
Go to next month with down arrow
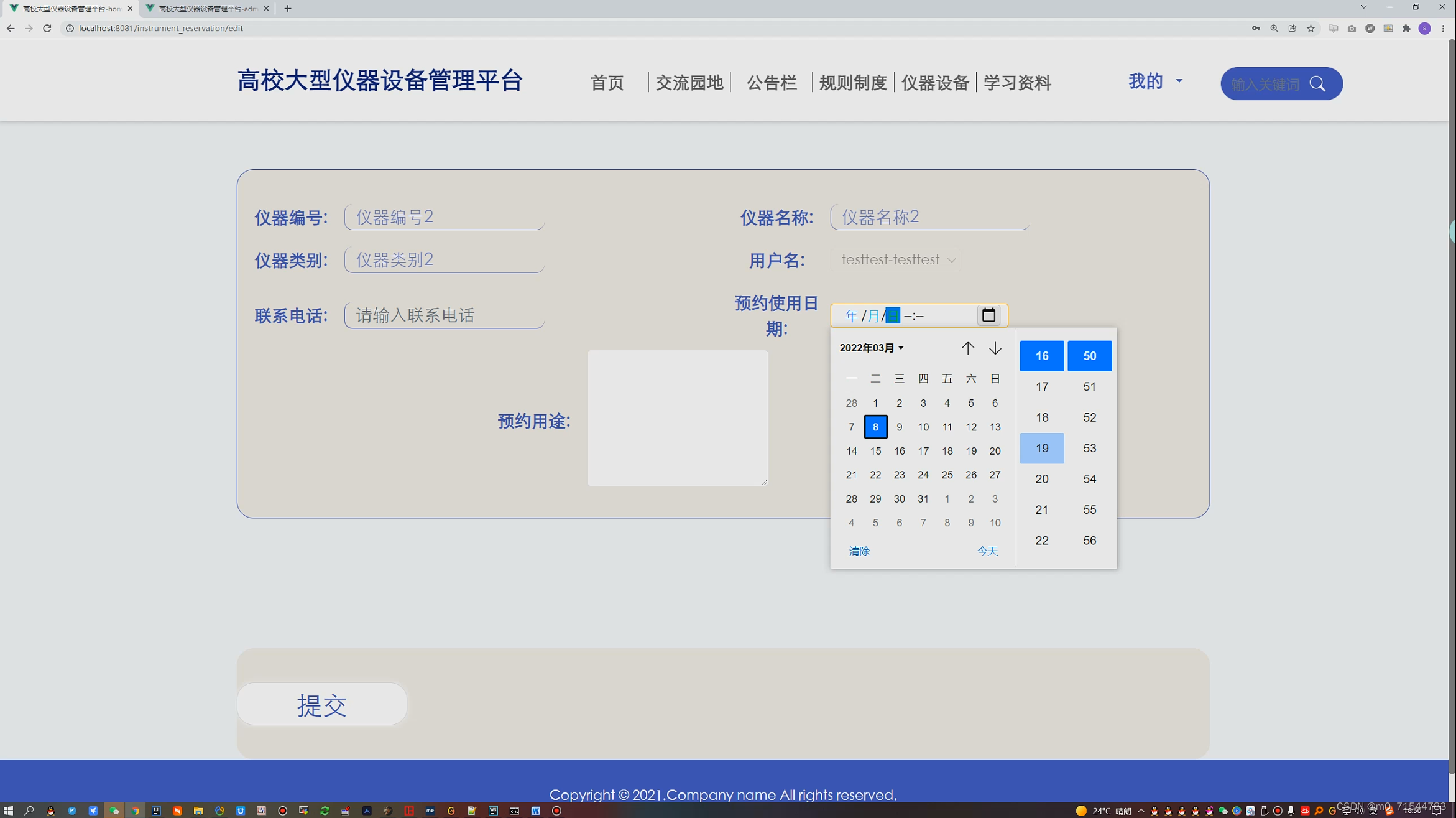(x=995, y=348)
